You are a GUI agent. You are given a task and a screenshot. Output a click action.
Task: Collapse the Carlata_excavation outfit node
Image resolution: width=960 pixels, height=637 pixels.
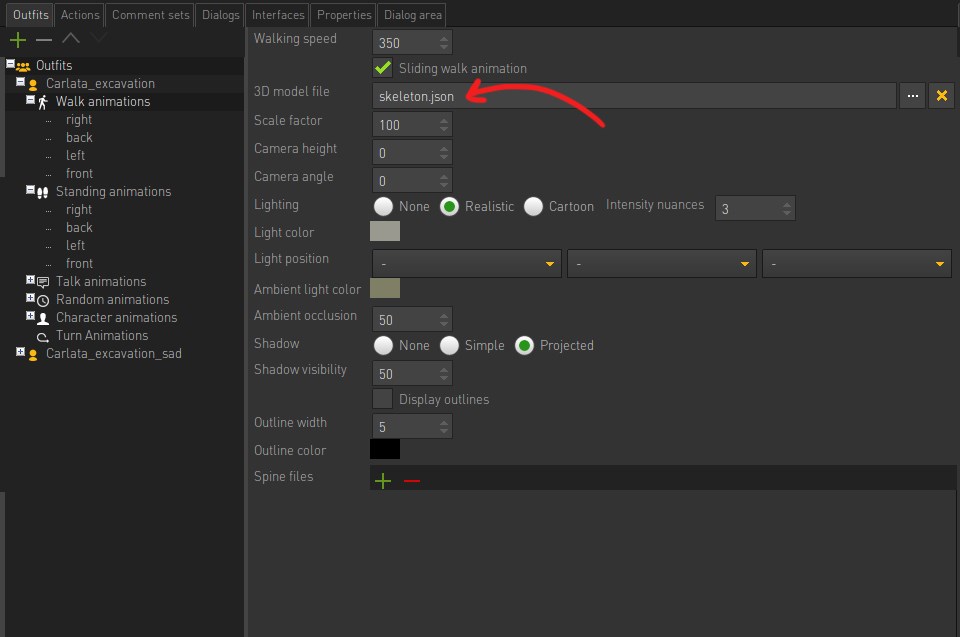coord(20,81)
